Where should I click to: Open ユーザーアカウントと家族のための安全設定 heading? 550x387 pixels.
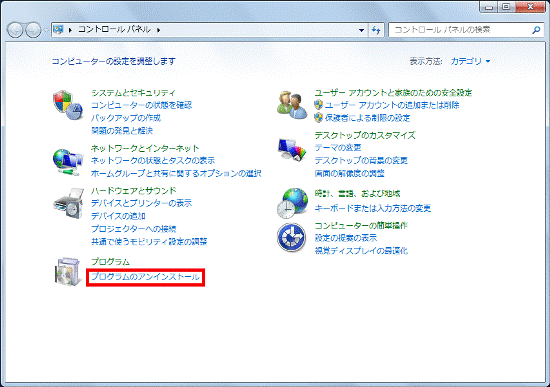click(393, 93)
